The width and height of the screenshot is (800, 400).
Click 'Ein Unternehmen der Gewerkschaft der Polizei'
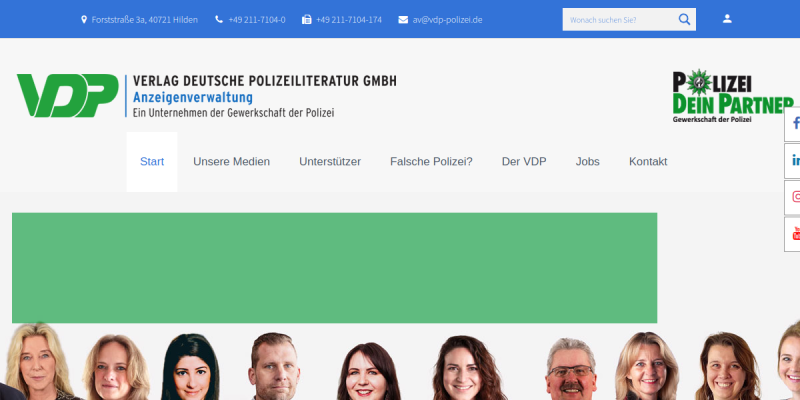click(233, 113)
